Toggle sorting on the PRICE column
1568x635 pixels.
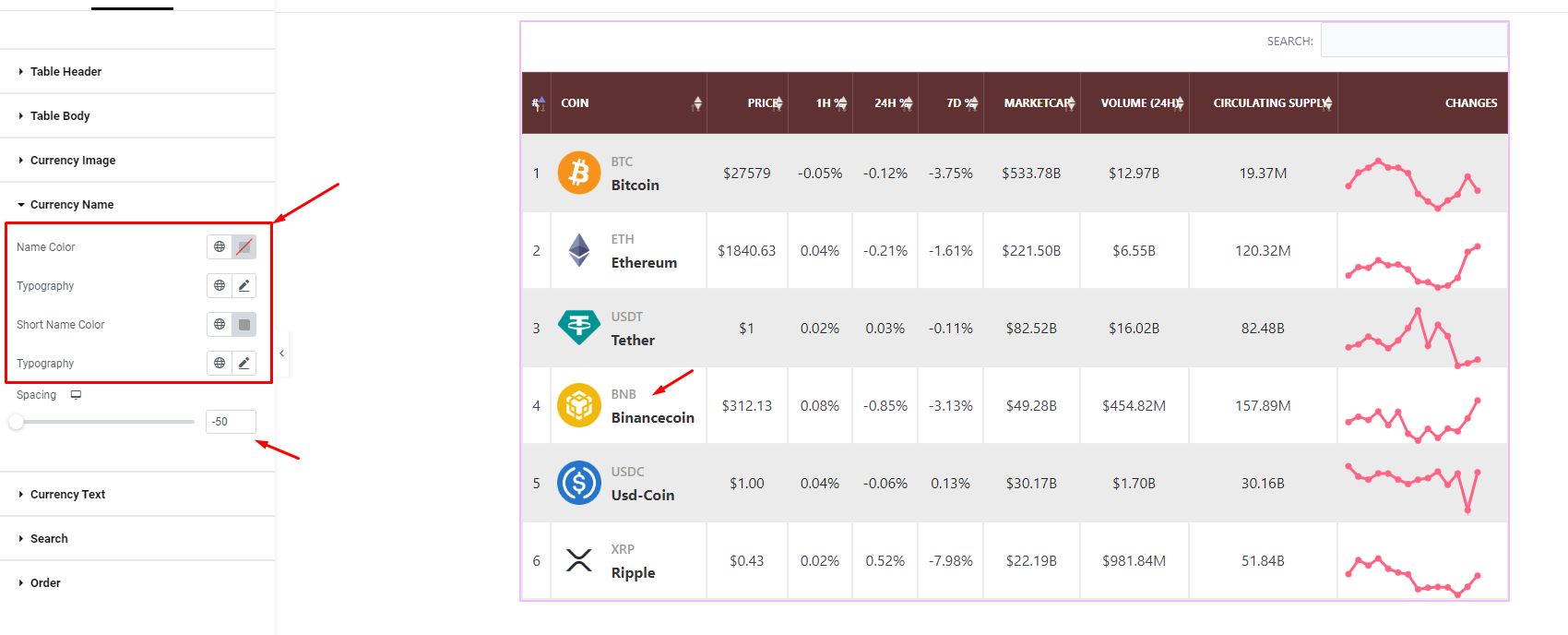pos(781,102)
